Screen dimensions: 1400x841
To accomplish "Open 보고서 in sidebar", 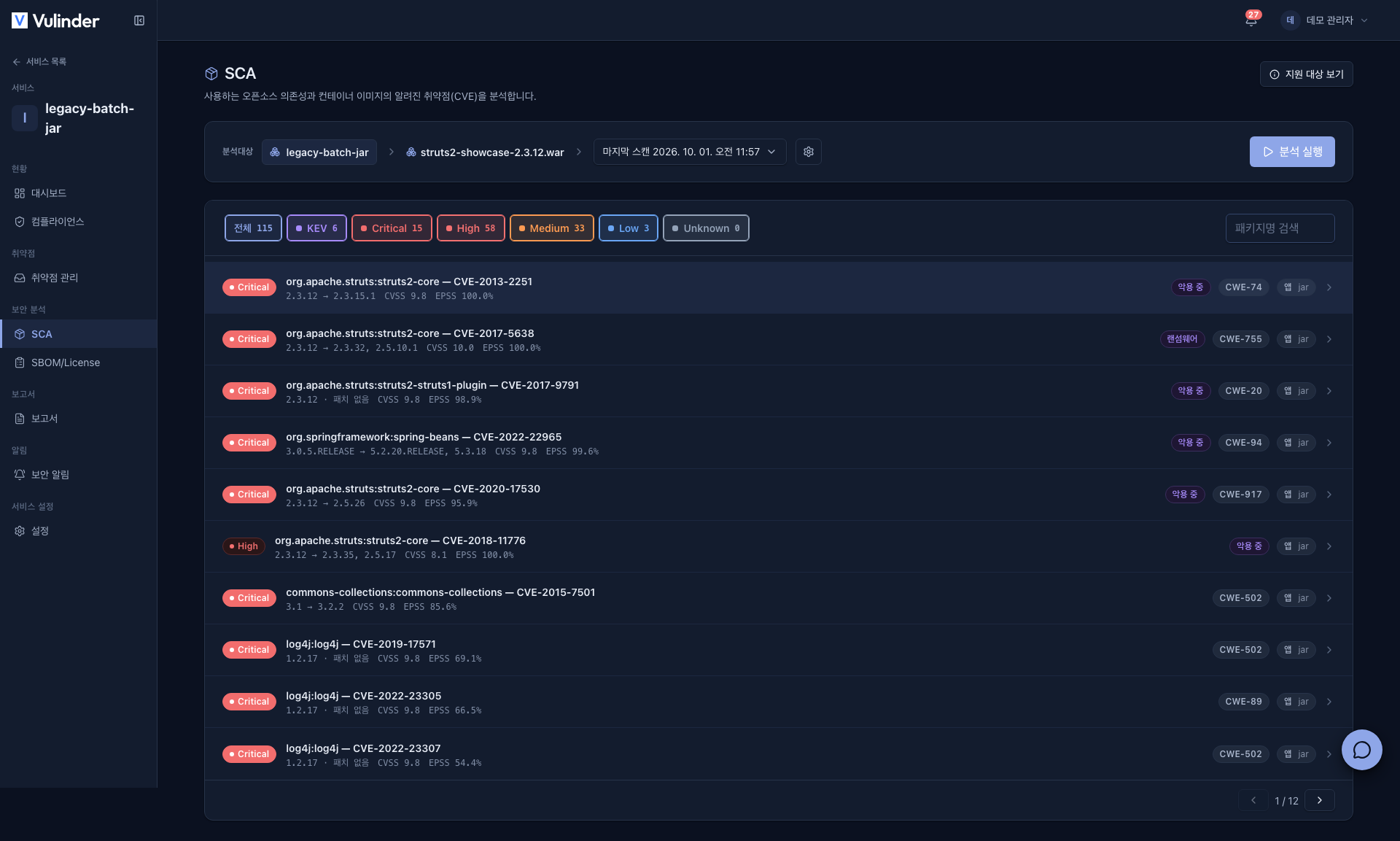I will (x=78, y=419).
